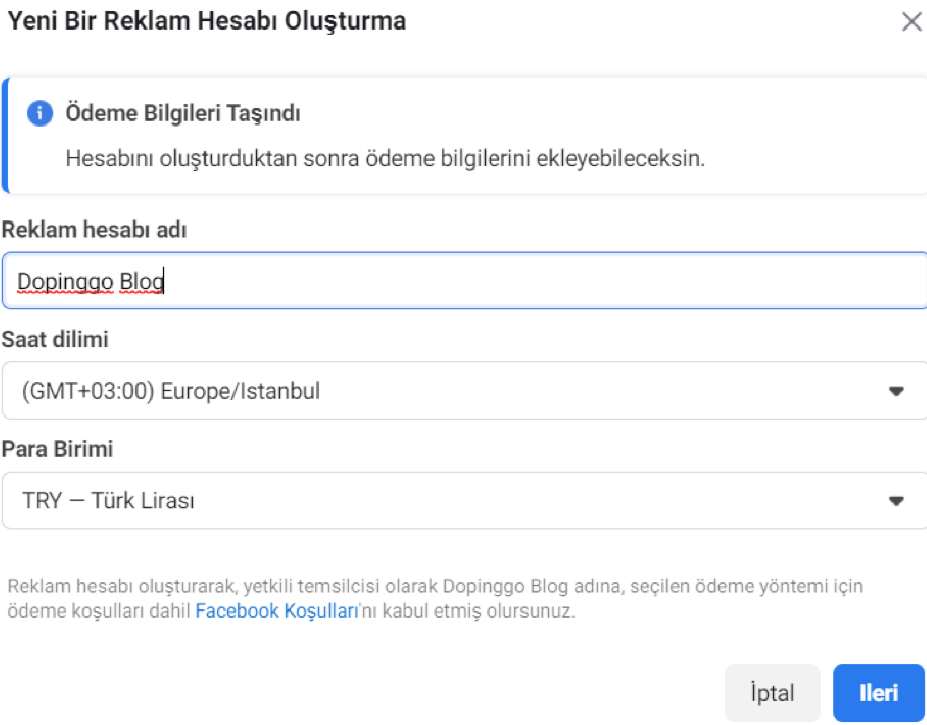Continue with the blue İleri button
Image resolution: width=927 pixels, height=725 pixels.
click(879, 693)
